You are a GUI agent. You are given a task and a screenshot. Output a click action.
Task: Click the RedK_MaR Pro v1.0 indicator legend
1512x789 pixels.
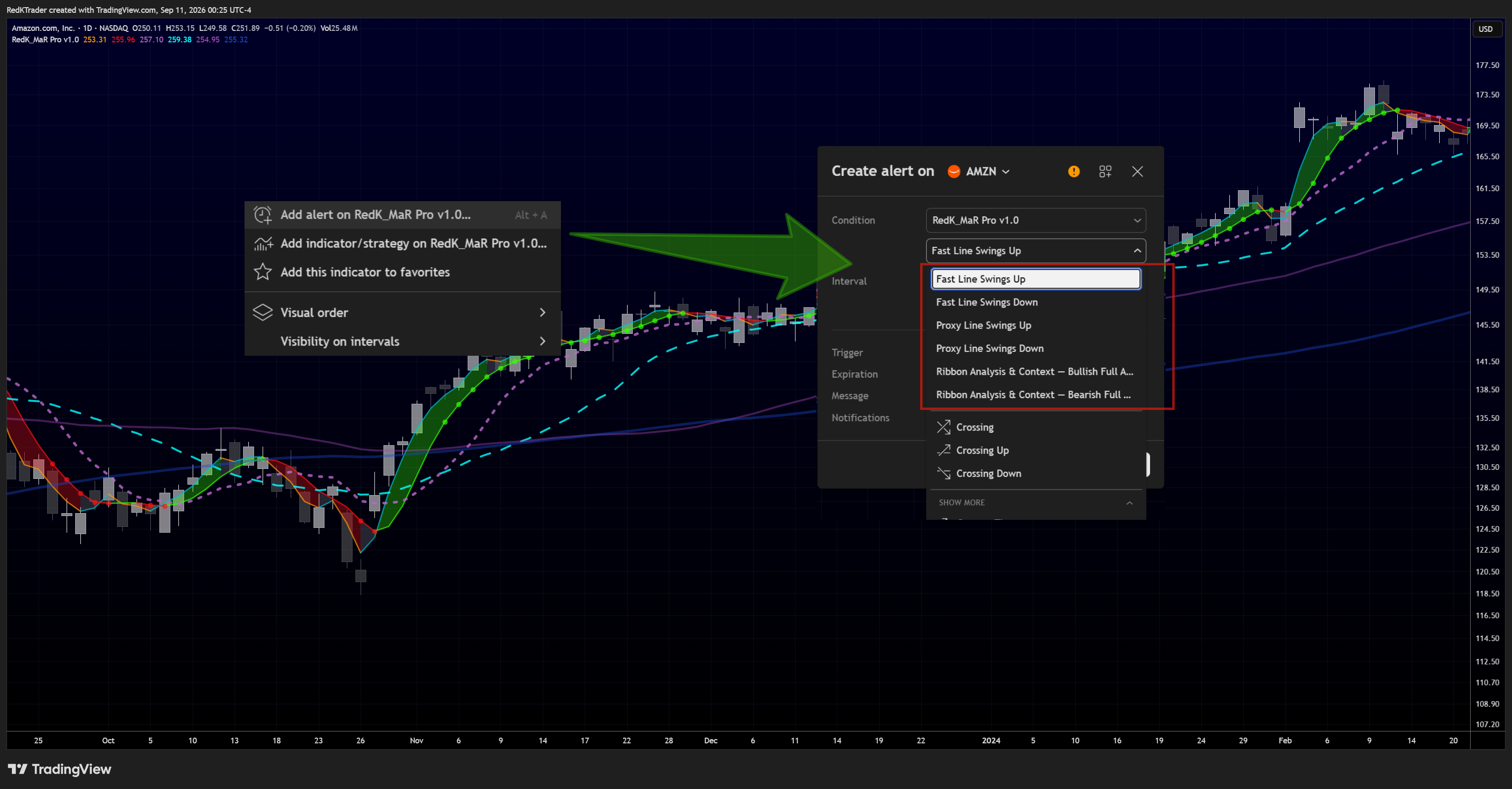pyautogui.click(x=45, y=40)
